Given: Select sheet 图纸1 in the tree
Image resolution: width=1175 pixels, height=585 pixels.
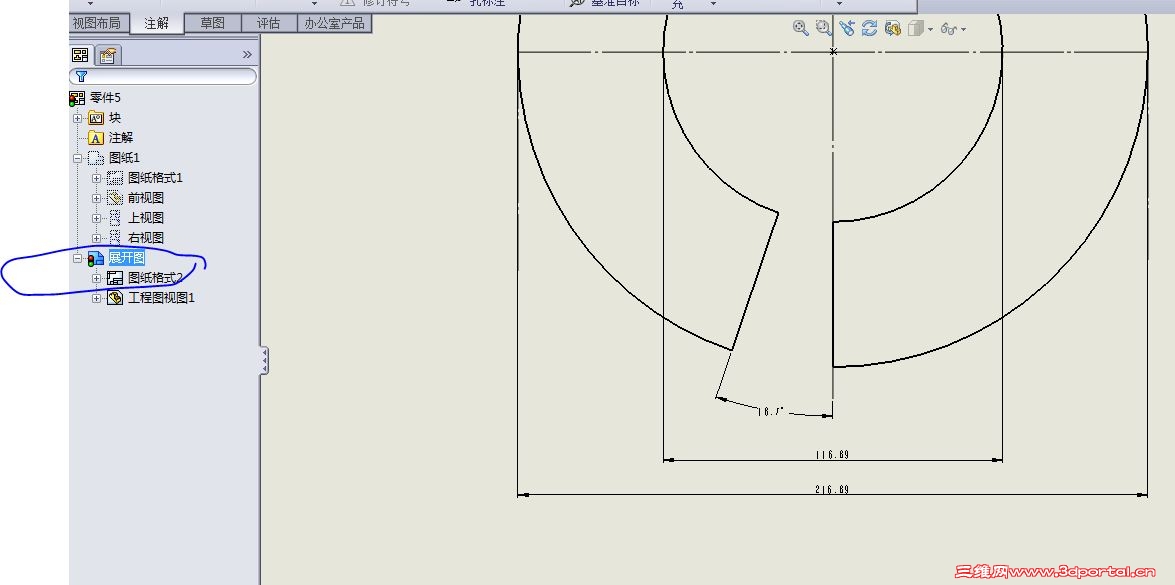Looking at the screenshot, I should (x=124, y=158).
